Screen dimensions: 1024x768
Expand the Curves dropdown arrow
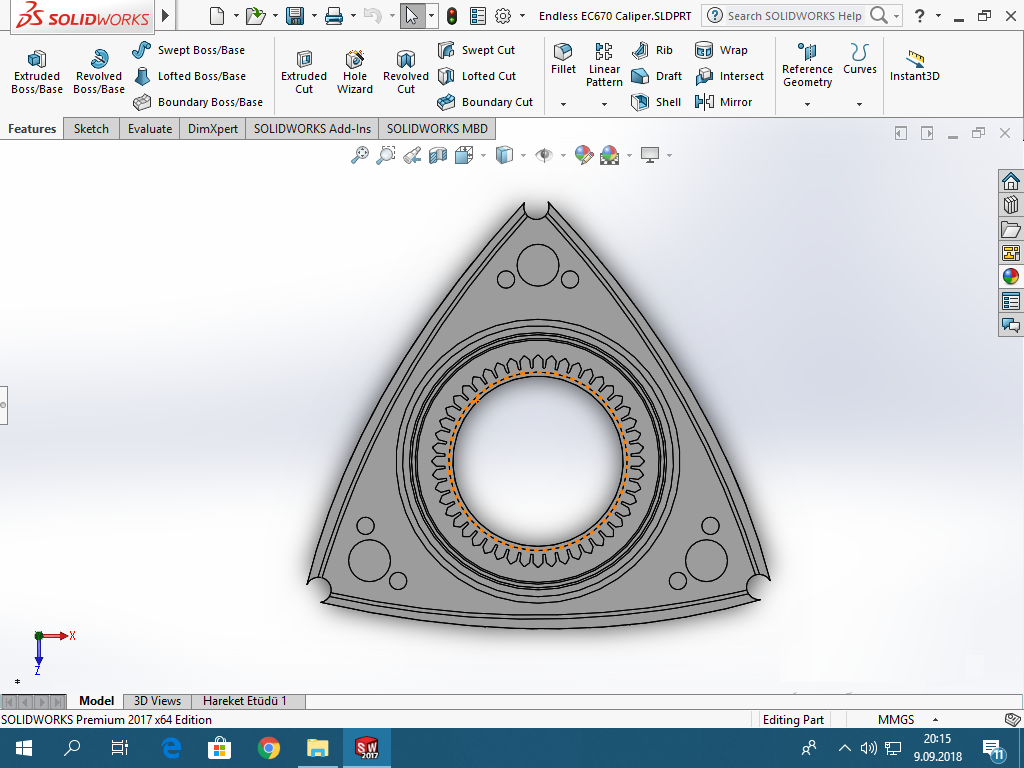click(859, 104)
